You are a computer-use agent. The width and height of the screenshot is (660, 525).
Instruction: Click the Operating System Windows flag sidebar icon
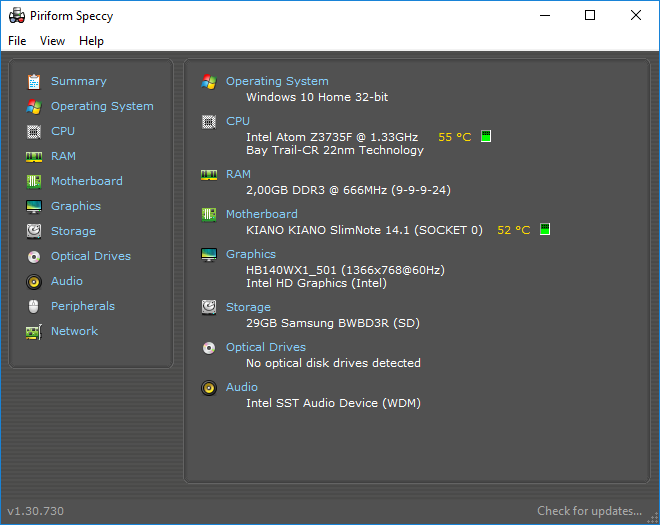point(34,107)
